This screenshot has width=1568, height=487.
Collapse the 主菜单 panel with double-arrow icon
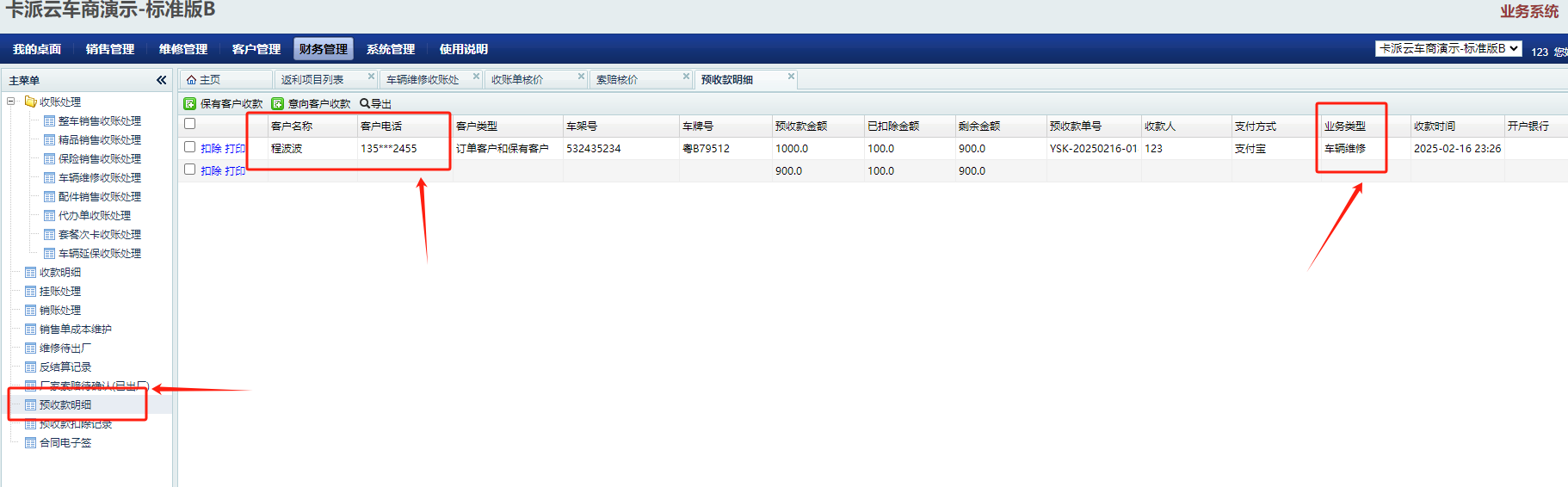click(161, 80)
